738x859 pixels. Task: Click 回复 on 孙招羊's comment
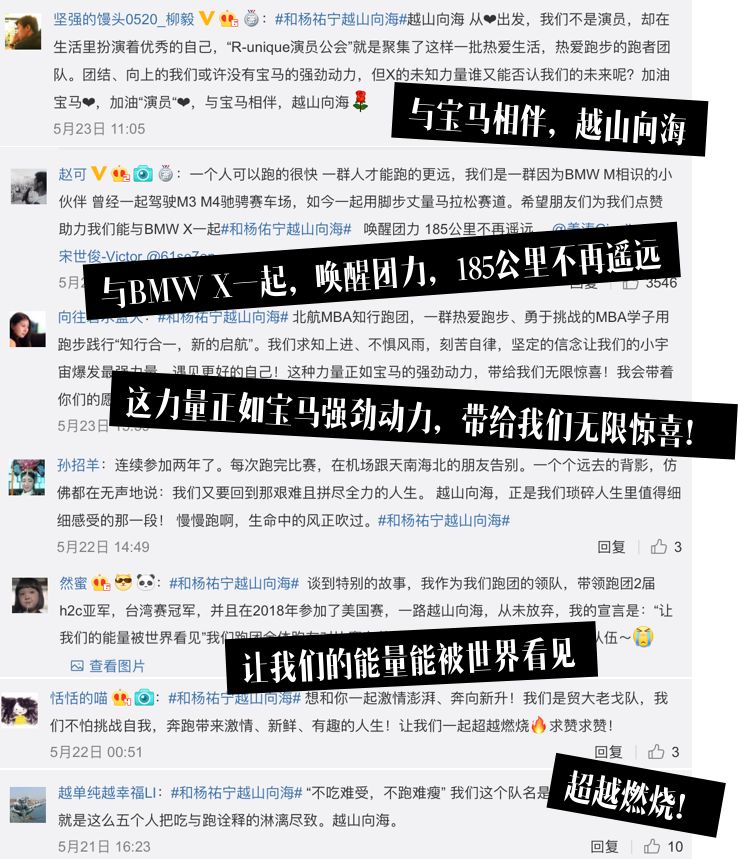[x=611, y=547]
